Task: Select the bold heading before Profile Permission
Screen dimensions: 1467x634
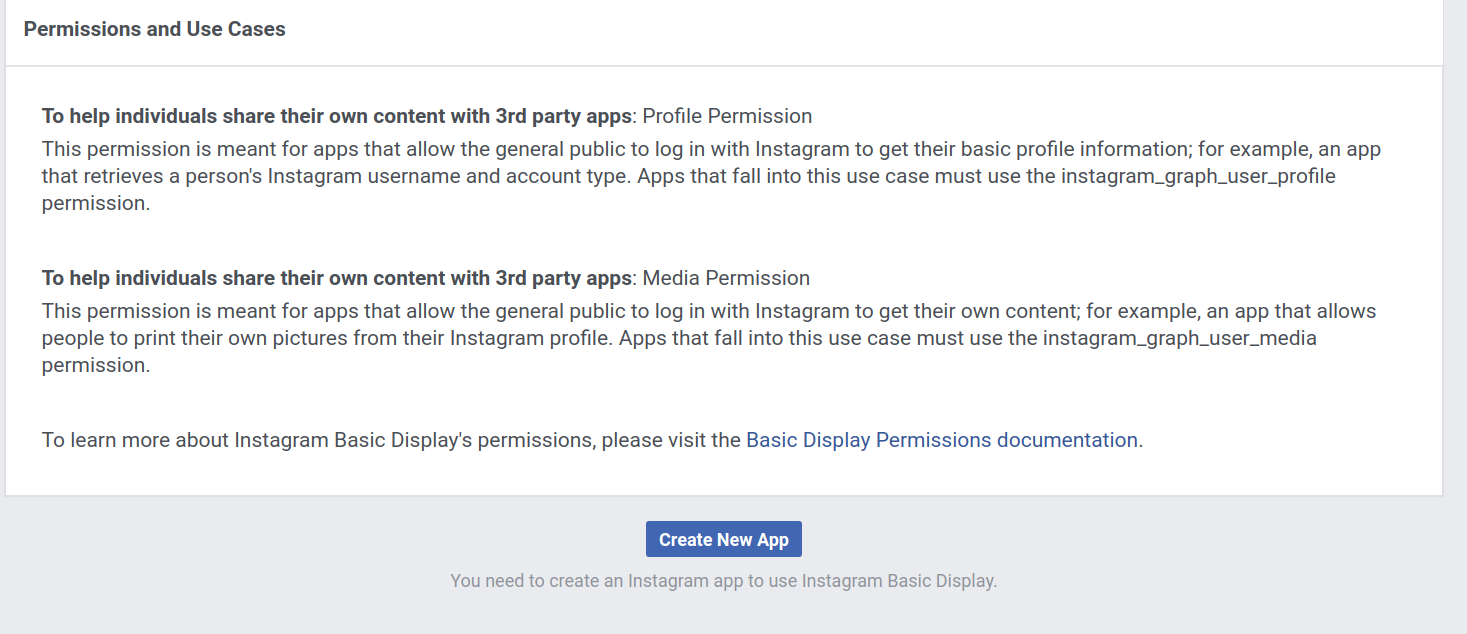Action: click(x=336, y=116)
